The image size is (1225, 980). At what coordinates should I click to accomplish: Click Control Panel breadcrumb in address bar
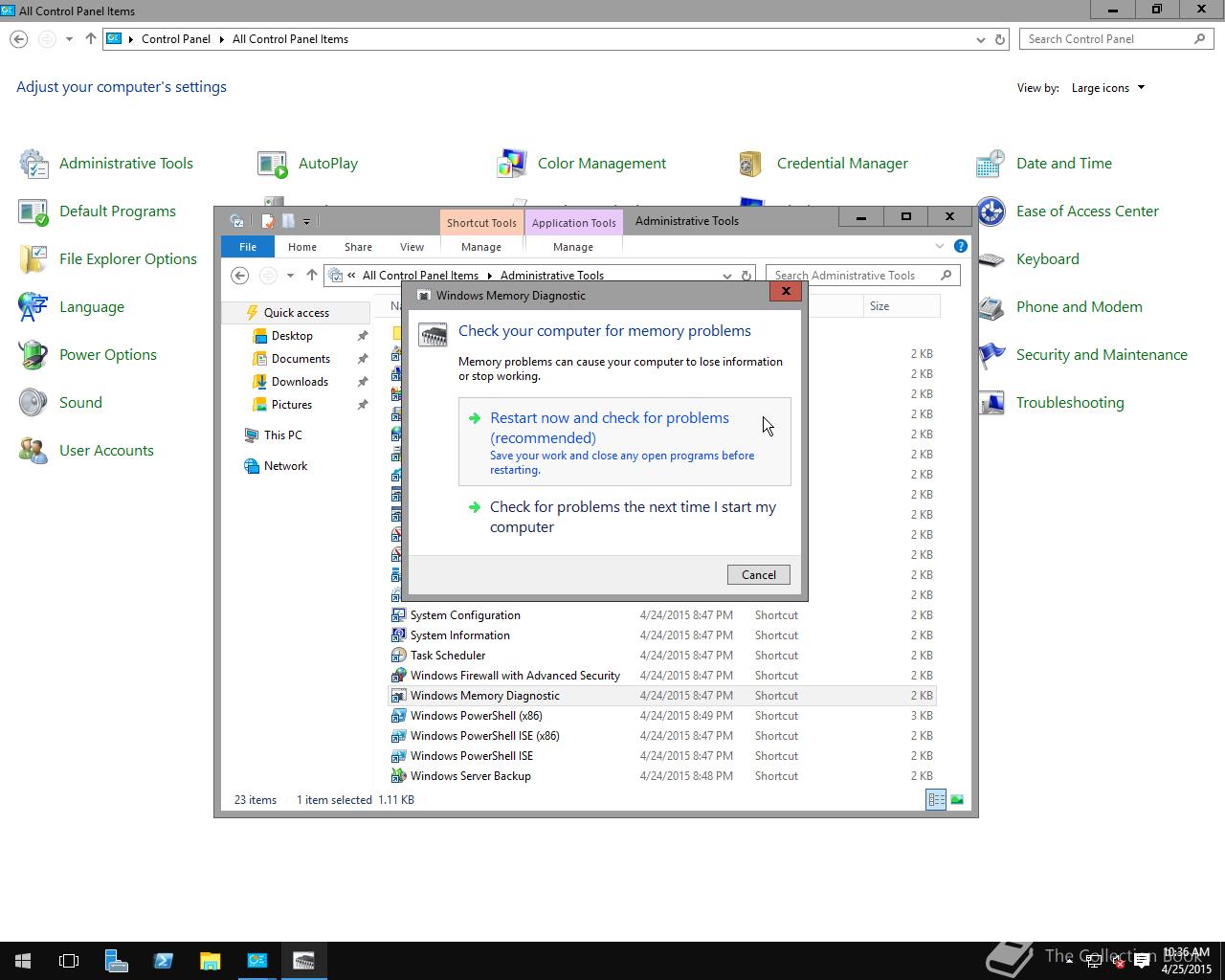[x=176, y=39]
